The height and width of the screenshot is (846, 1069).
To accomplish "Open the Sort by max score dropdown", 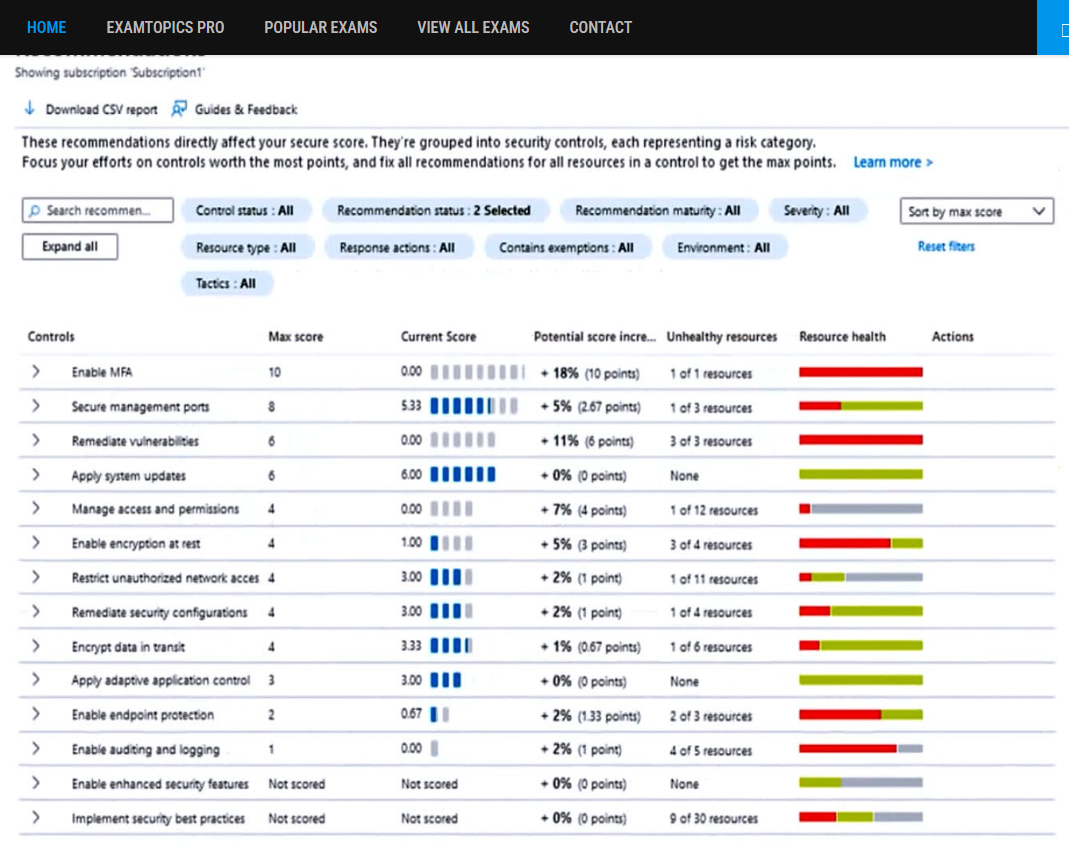I will click(976, 211).
